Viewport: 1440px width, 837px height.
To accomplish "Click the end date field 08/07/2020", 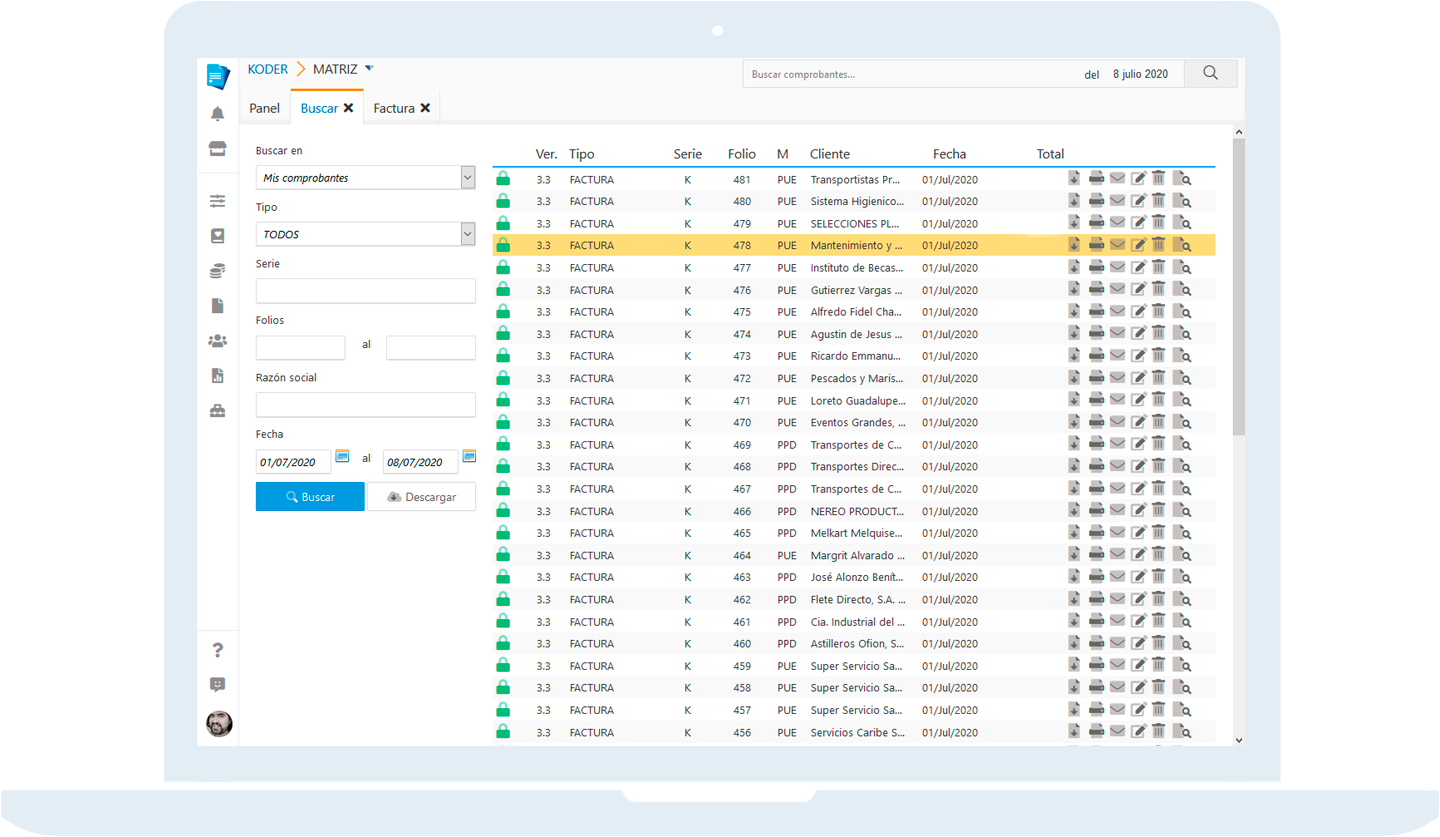I will (421, 462).
